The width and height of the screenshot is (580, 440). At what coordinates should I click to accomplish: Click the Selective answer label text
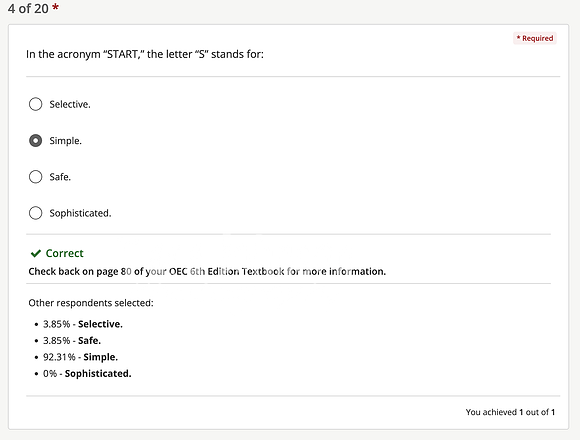pyautogui.click(x=70, y=104)
